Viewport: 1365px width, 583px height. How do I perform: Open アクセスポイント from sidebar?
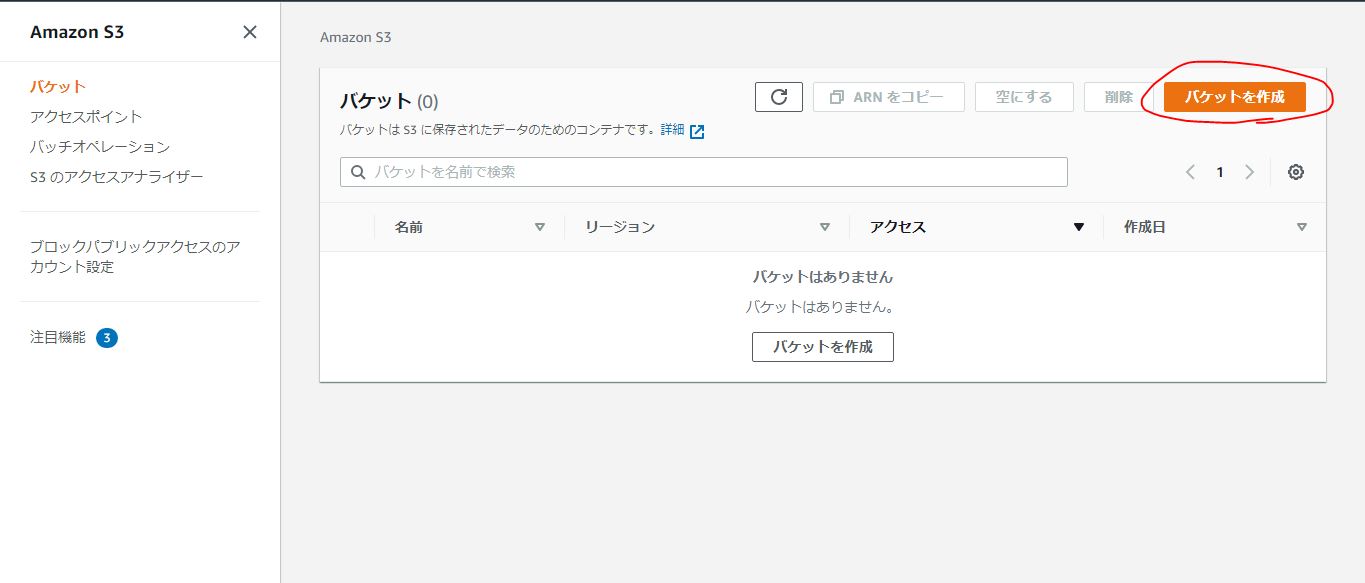tap(86, 117)
